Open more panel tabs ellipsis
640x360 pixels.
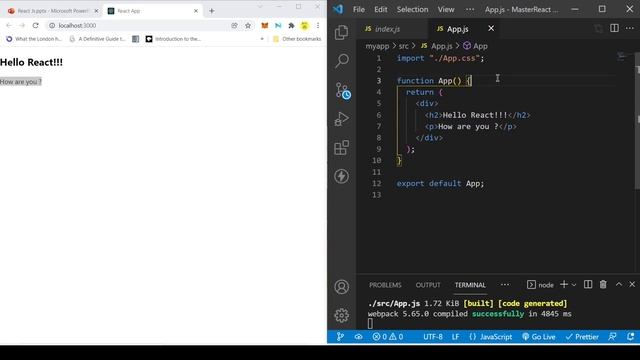coord(505,284)
